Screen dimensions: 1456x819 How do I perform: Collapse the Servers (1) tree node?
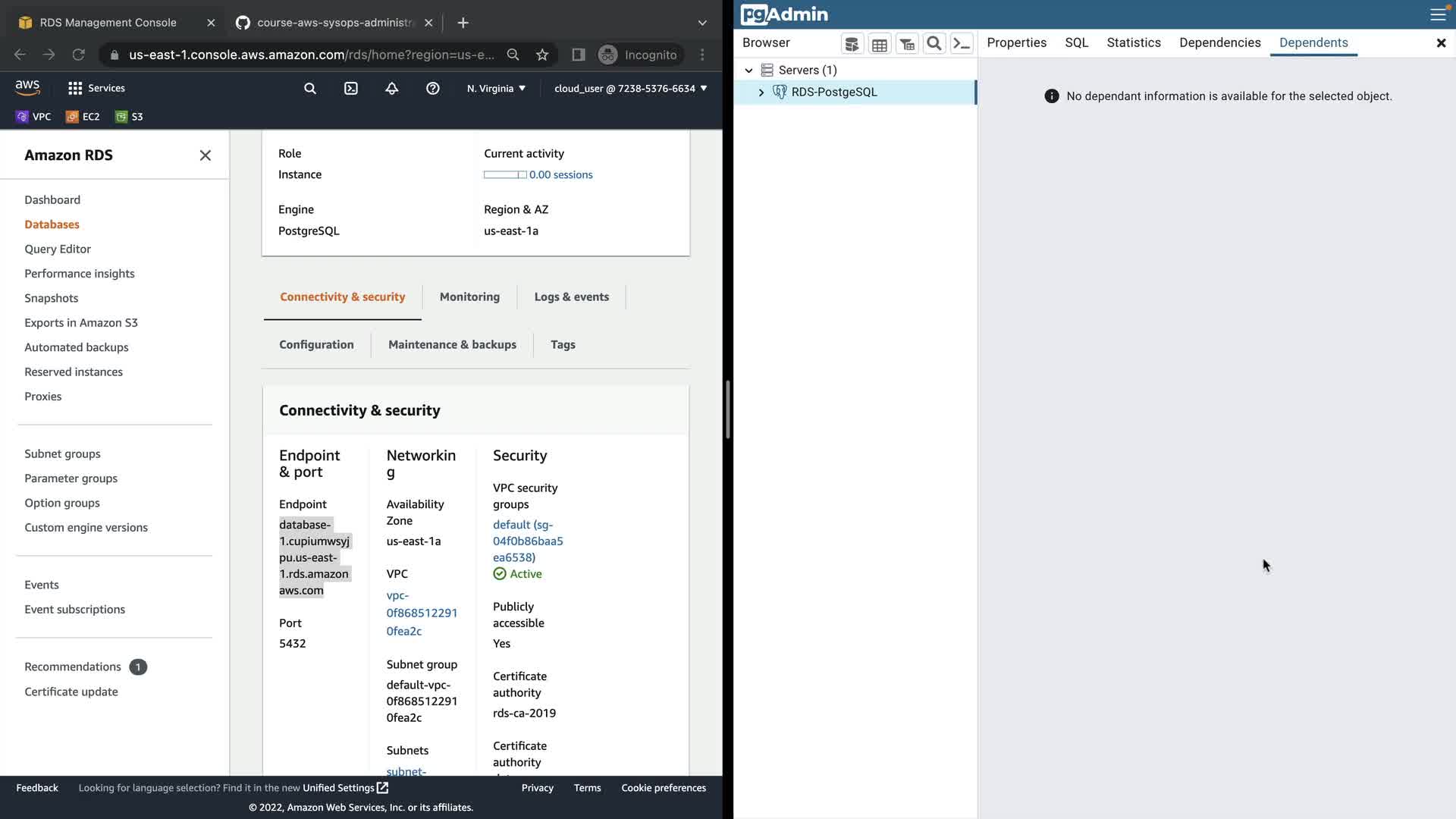coord(748,71)
